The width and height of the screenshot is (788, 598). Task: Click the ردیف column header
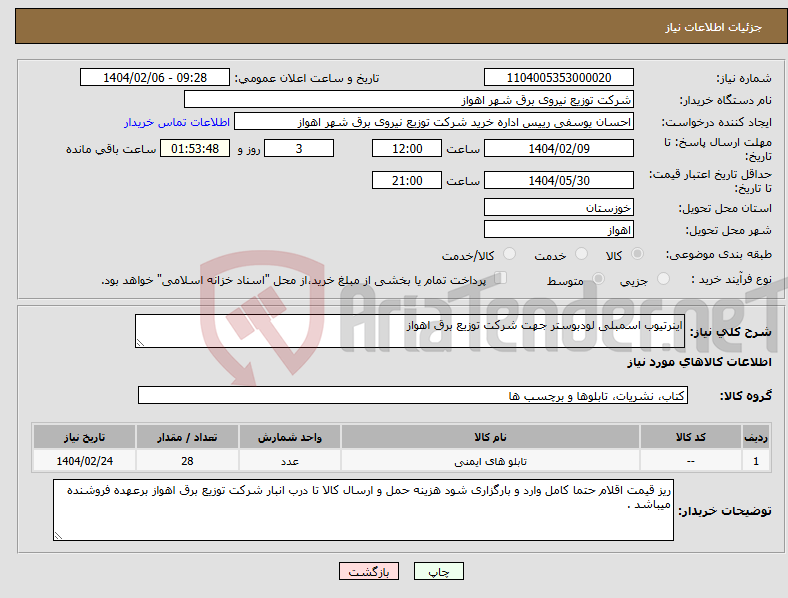756,437
